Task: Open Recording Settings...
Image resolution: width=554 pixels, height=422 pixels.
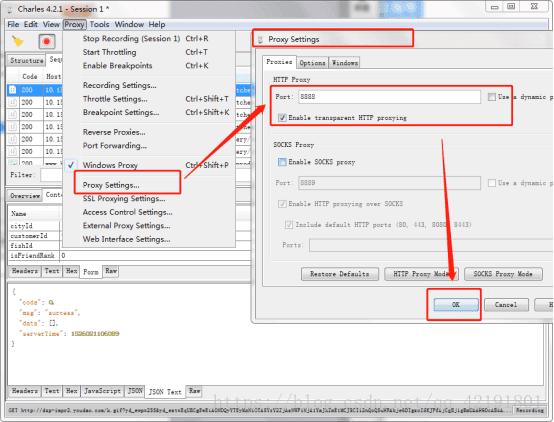Action: click(x=148, y=85)
